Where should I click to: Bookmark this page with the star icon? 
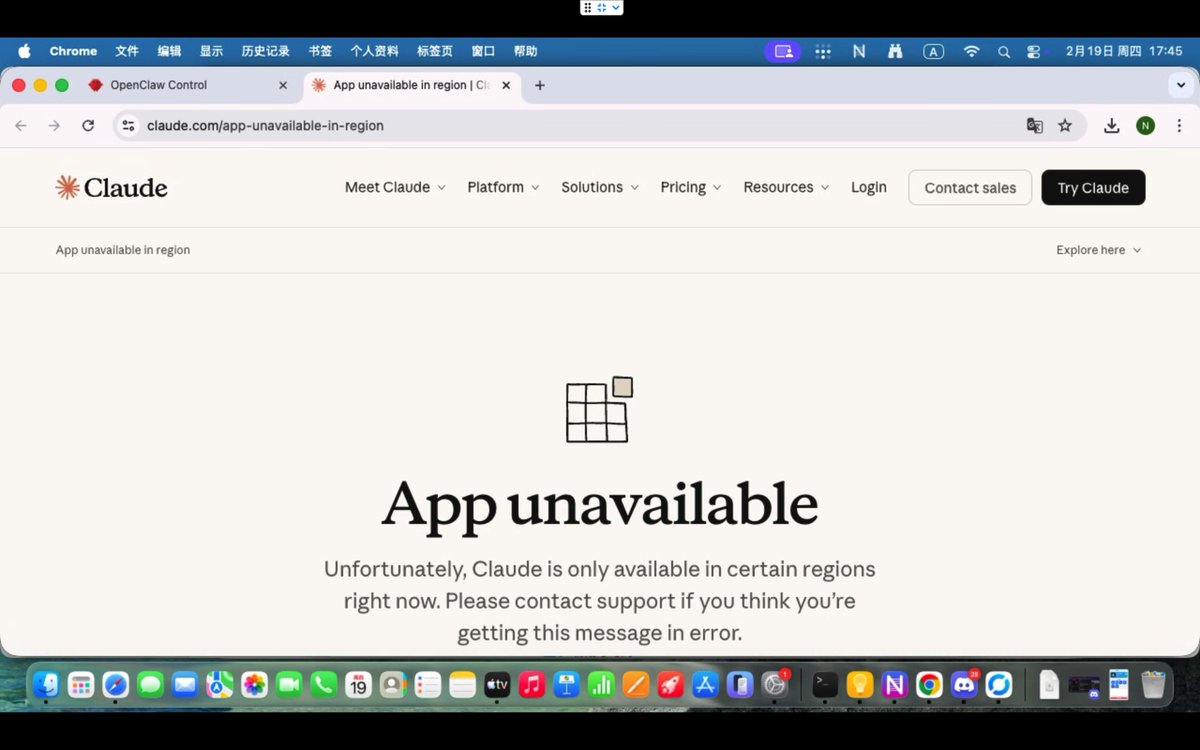click(x=1065, y=125)
